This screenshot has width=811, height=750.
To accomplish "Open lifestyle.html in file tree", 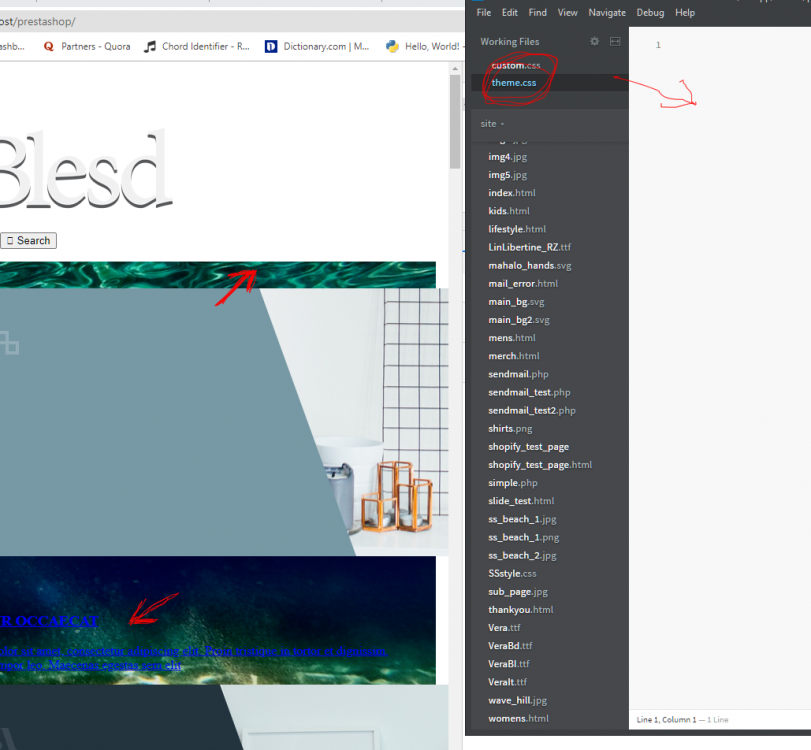I will coord(517,229).
